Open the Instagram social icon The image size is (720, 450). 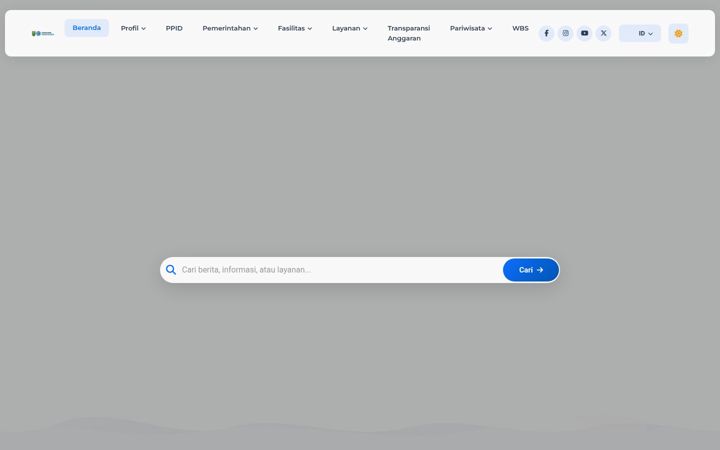pyautogui.click(x=566, y=33)
